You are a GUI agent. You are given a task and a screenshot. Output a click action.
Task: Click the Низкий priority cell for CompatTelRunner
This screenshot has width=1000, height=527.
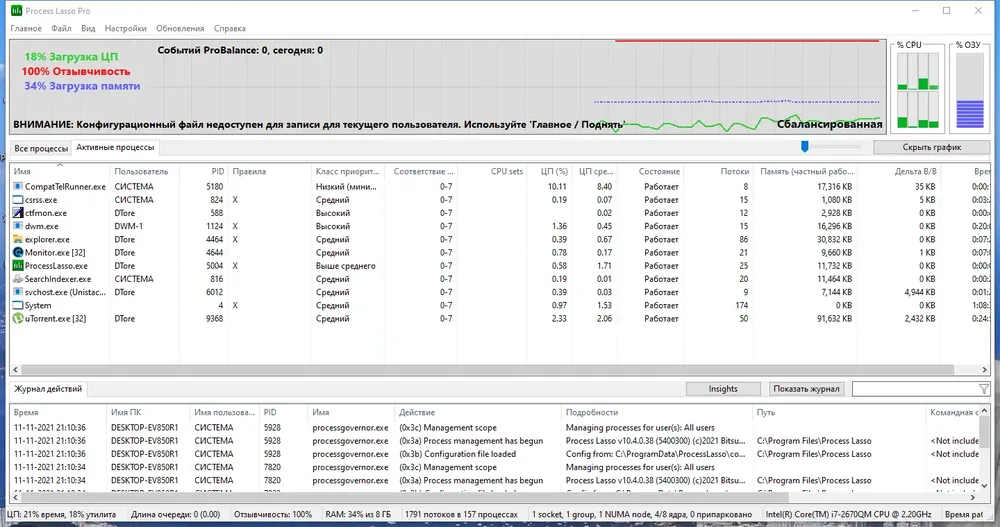(346, 186)
